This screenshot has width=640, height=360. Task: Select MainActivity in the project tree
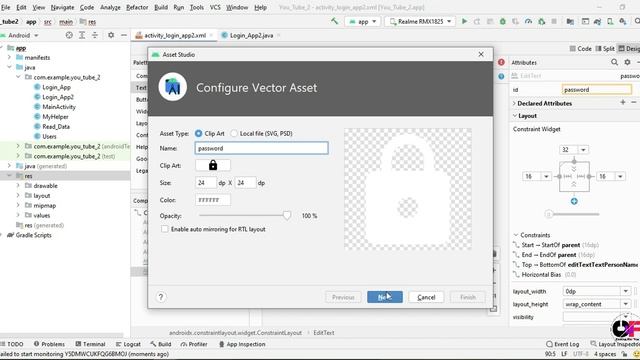coord(59,107)
